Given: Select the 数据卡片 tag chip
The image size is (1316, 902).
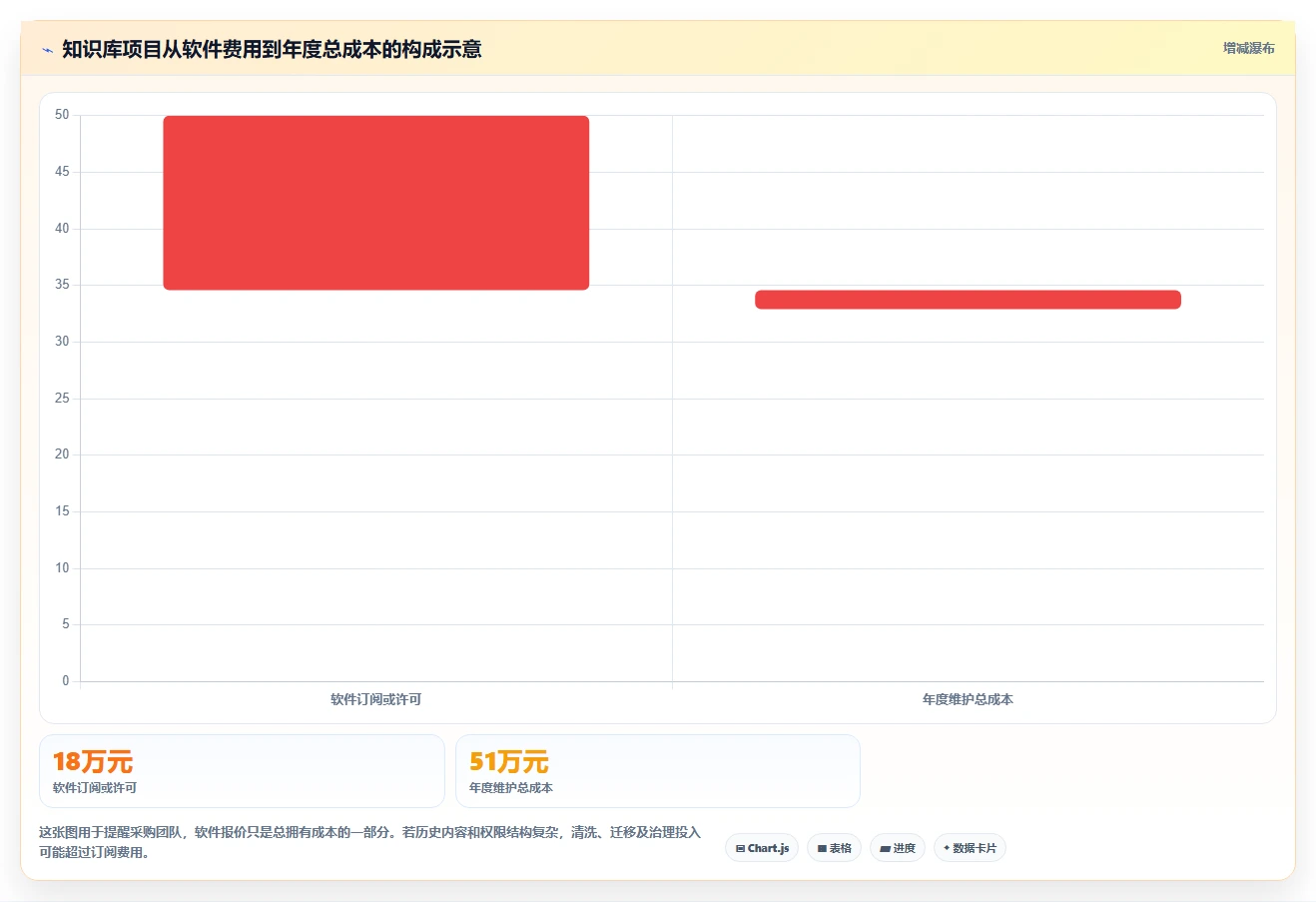Looking at the screenshot, I should [970, 848].
